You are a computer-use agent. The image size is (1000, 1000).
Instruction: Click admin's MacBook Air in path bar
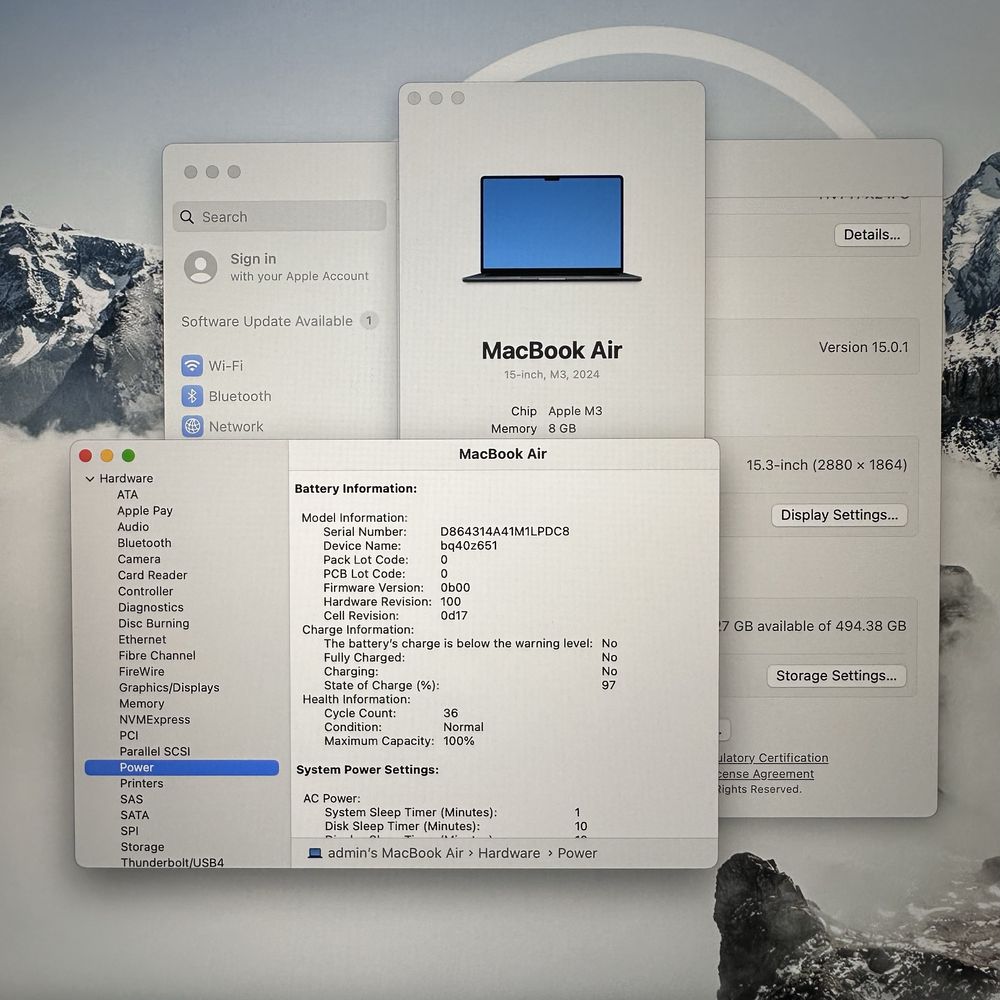(x=395, y=853)
